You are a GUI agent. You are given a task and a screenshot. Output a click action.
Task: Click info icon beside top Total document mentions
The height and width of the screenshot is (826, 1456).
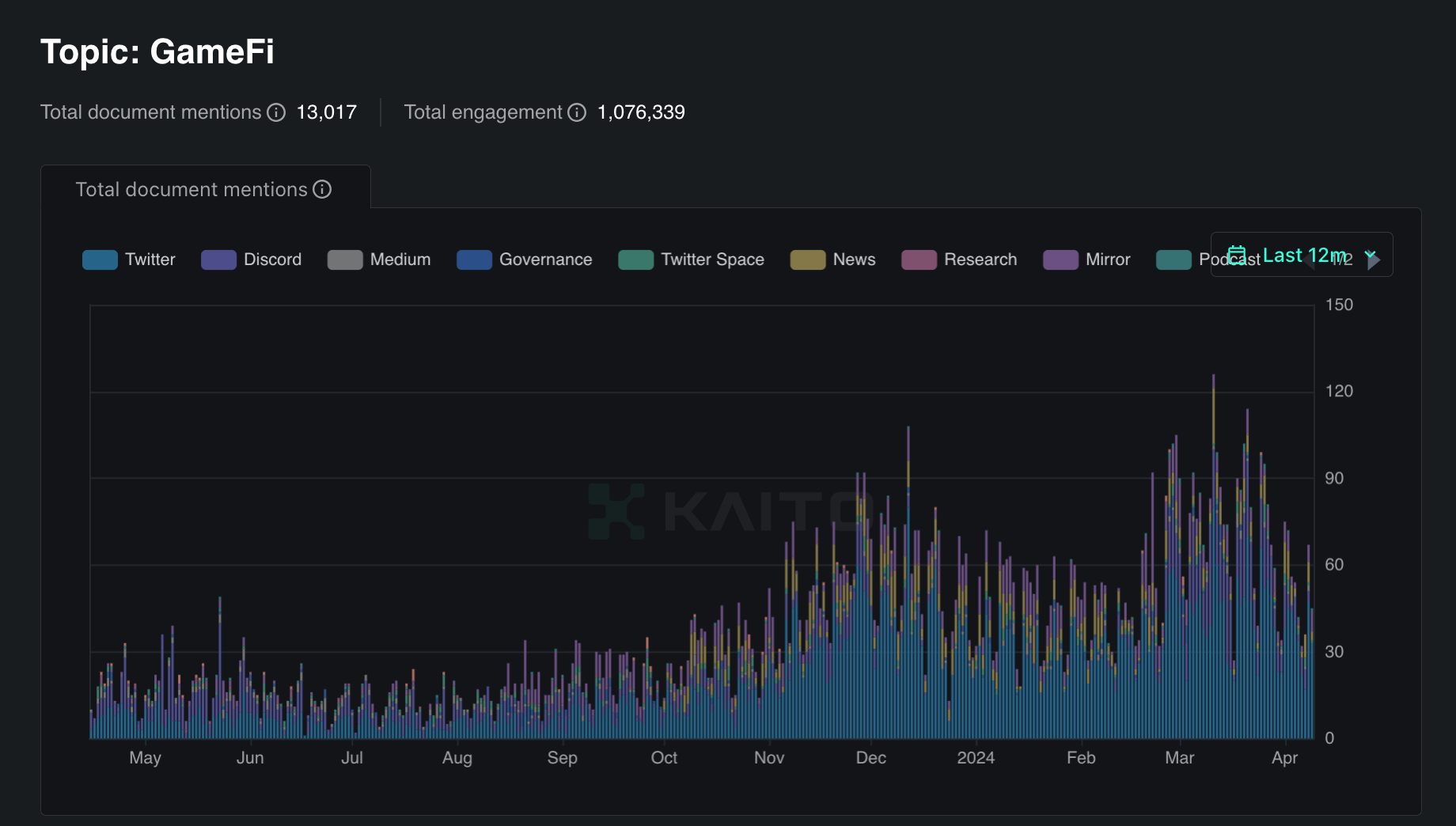tap(275, 112)
